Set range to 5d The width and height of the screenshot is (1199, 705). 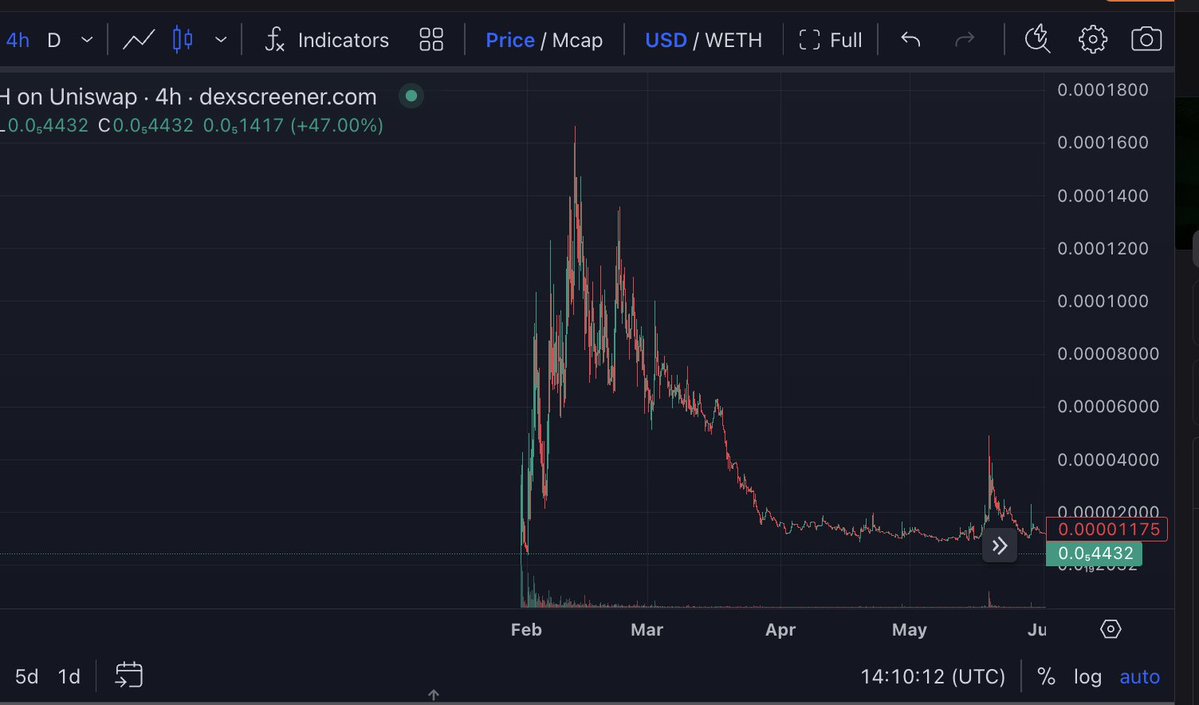(27, 677)
